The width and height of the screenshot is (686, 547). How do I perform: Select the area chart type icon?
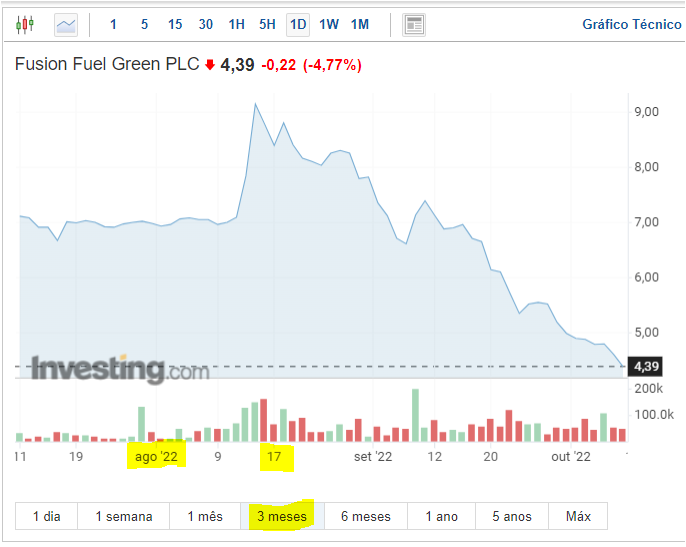coord(66,25)
